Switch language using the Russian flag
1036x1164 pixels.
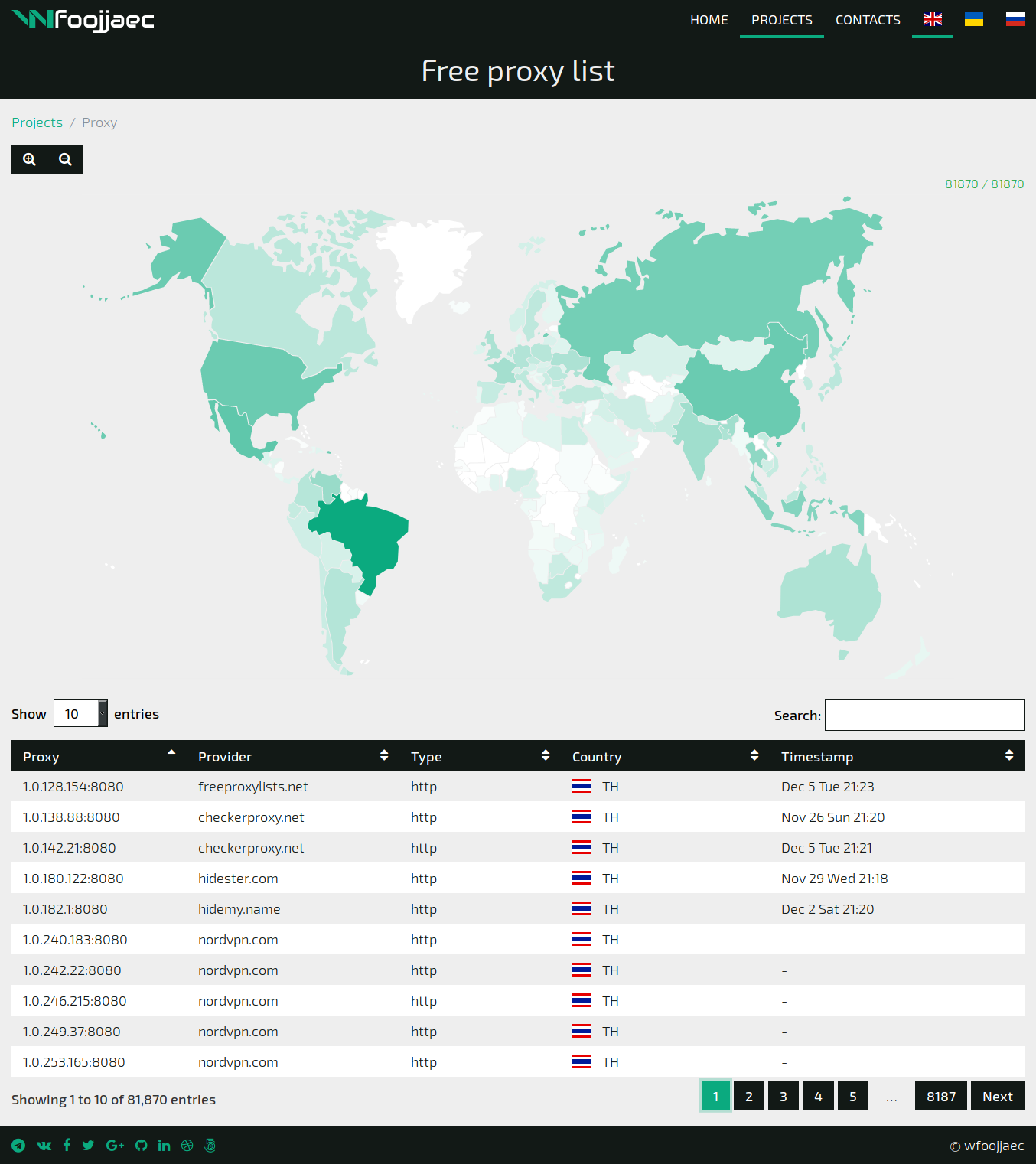coord(1015,19)
